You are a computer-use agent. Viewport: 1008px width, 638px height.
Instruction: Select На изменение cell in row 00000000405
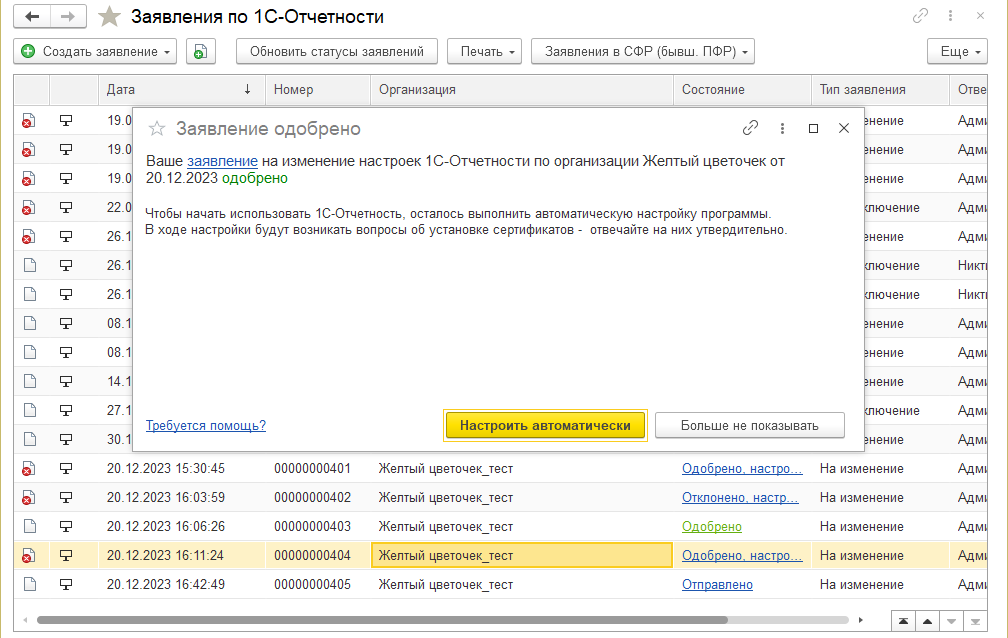pyautogui.click(x=880, y=585)
